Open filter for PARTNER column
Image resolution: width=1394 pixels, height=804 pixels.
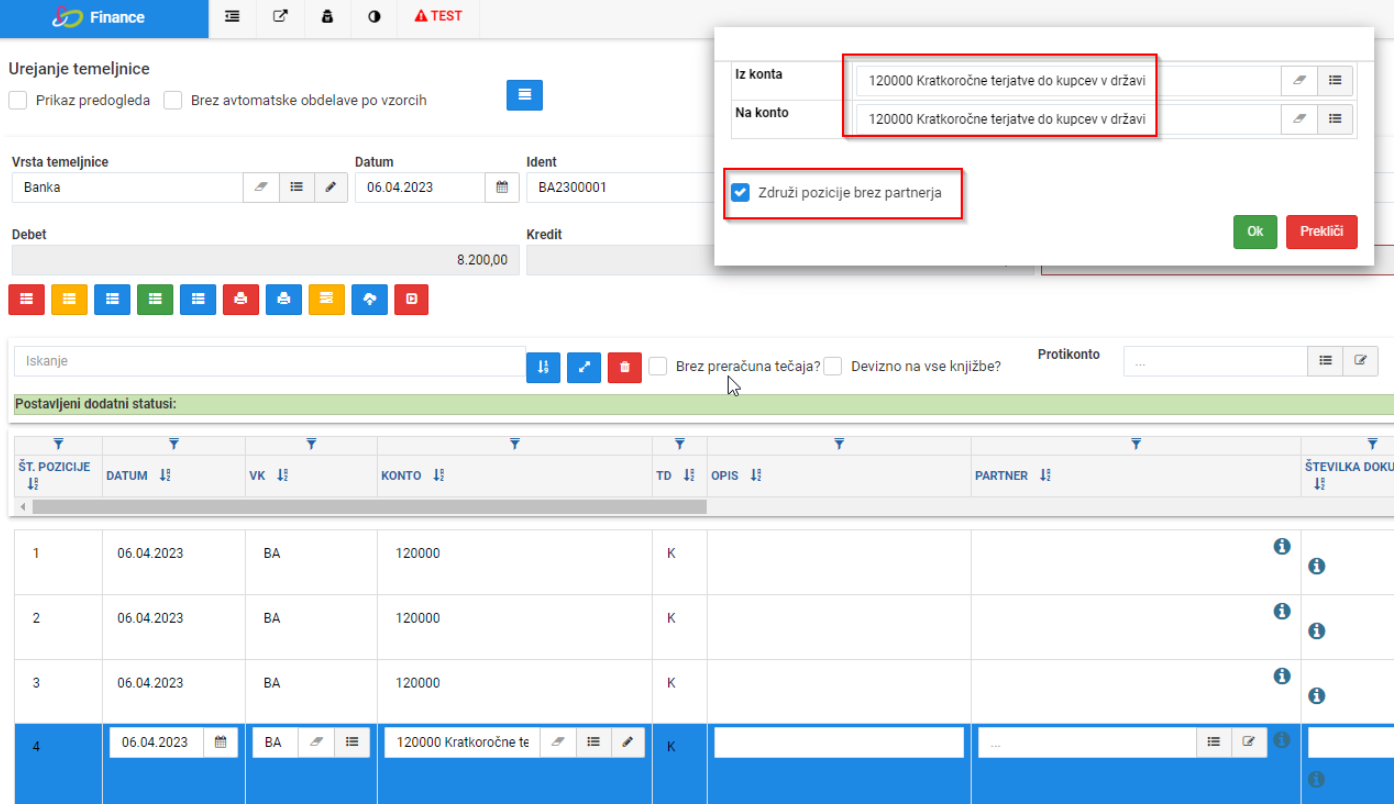pos(1136,443)
